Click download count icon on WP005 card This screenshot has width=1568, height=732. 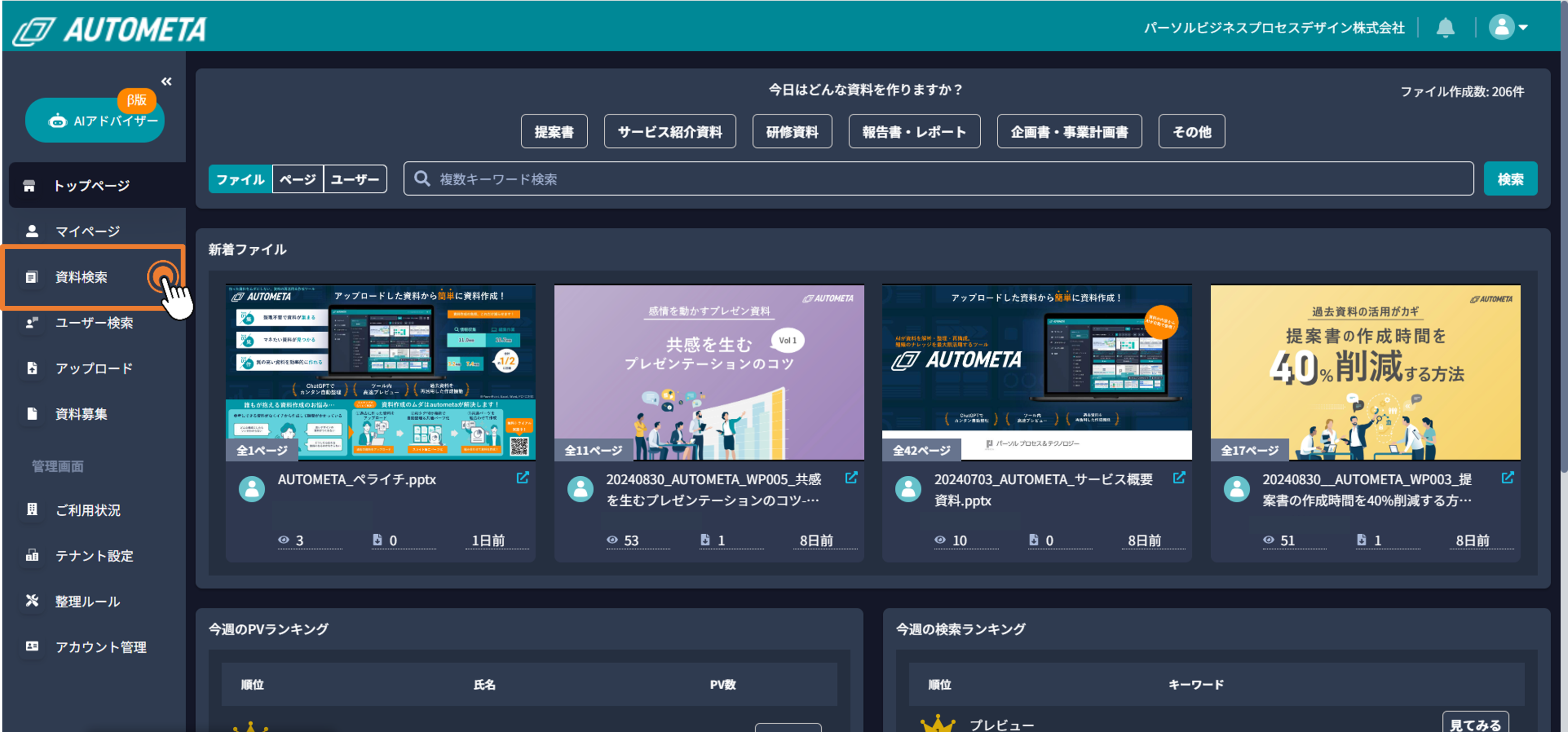coord(705,539)
